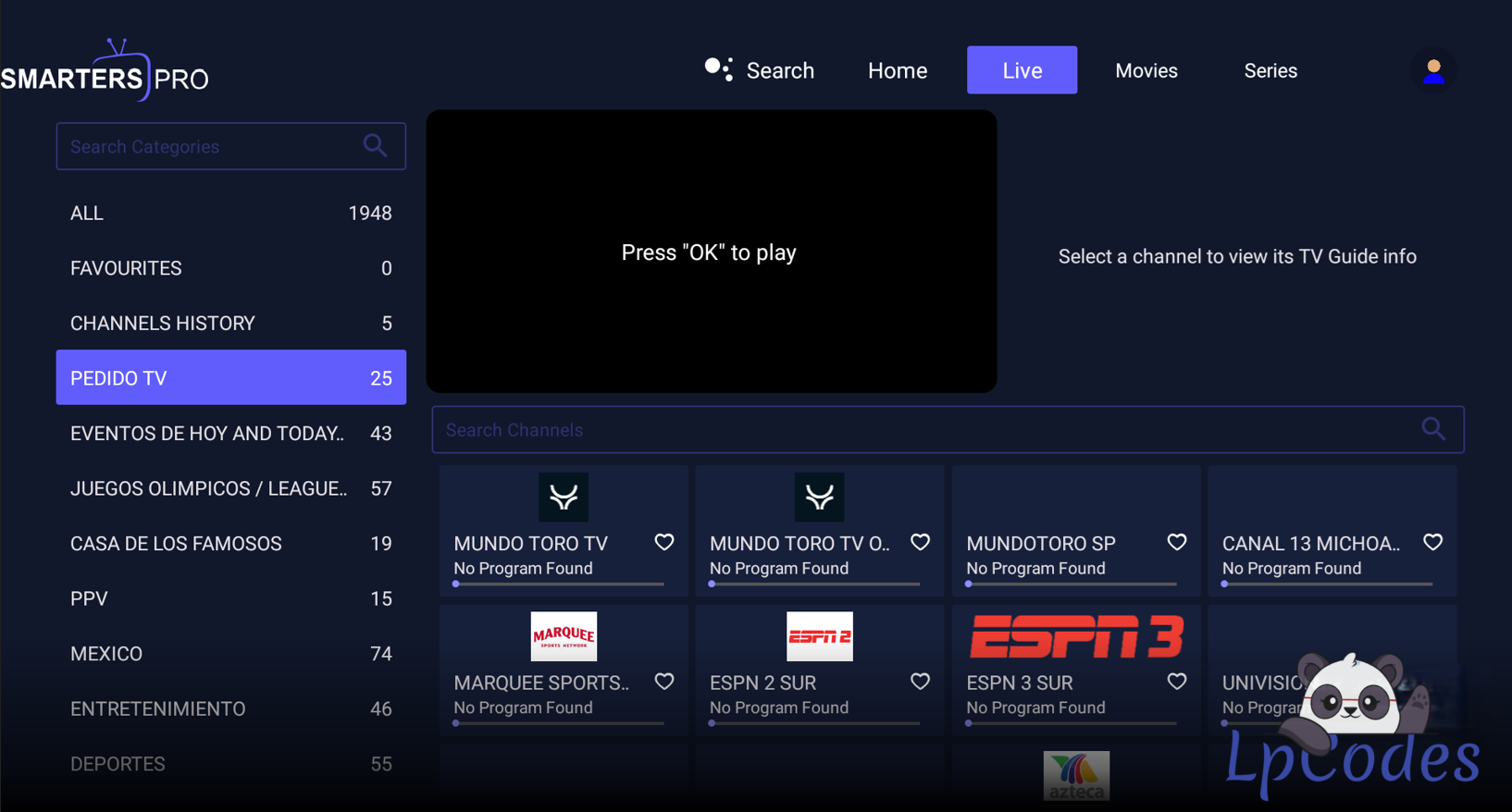The height and width of the screenshot is (812, 1512).
Task: Toggle favourite for CANAL 13 MICHOA channel
Action: 1432,543
